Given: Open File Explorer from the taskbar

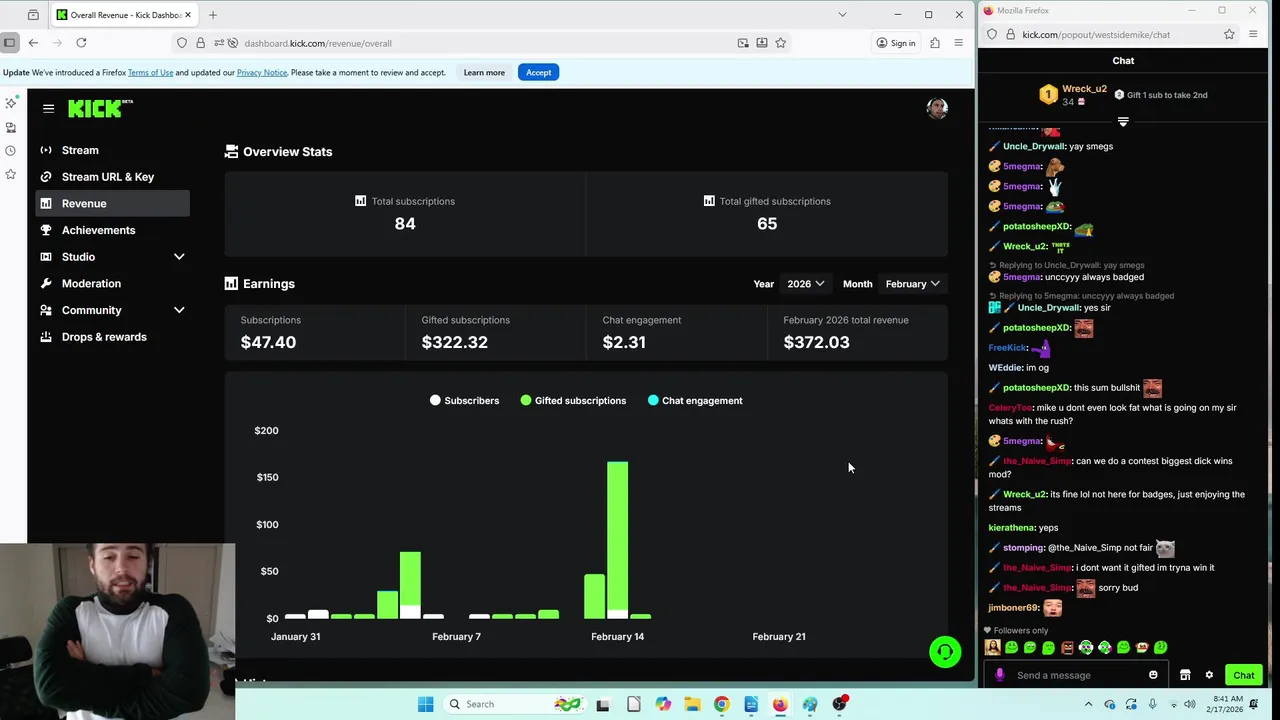Looking at the screenshot, I should [x=692, y=704].
